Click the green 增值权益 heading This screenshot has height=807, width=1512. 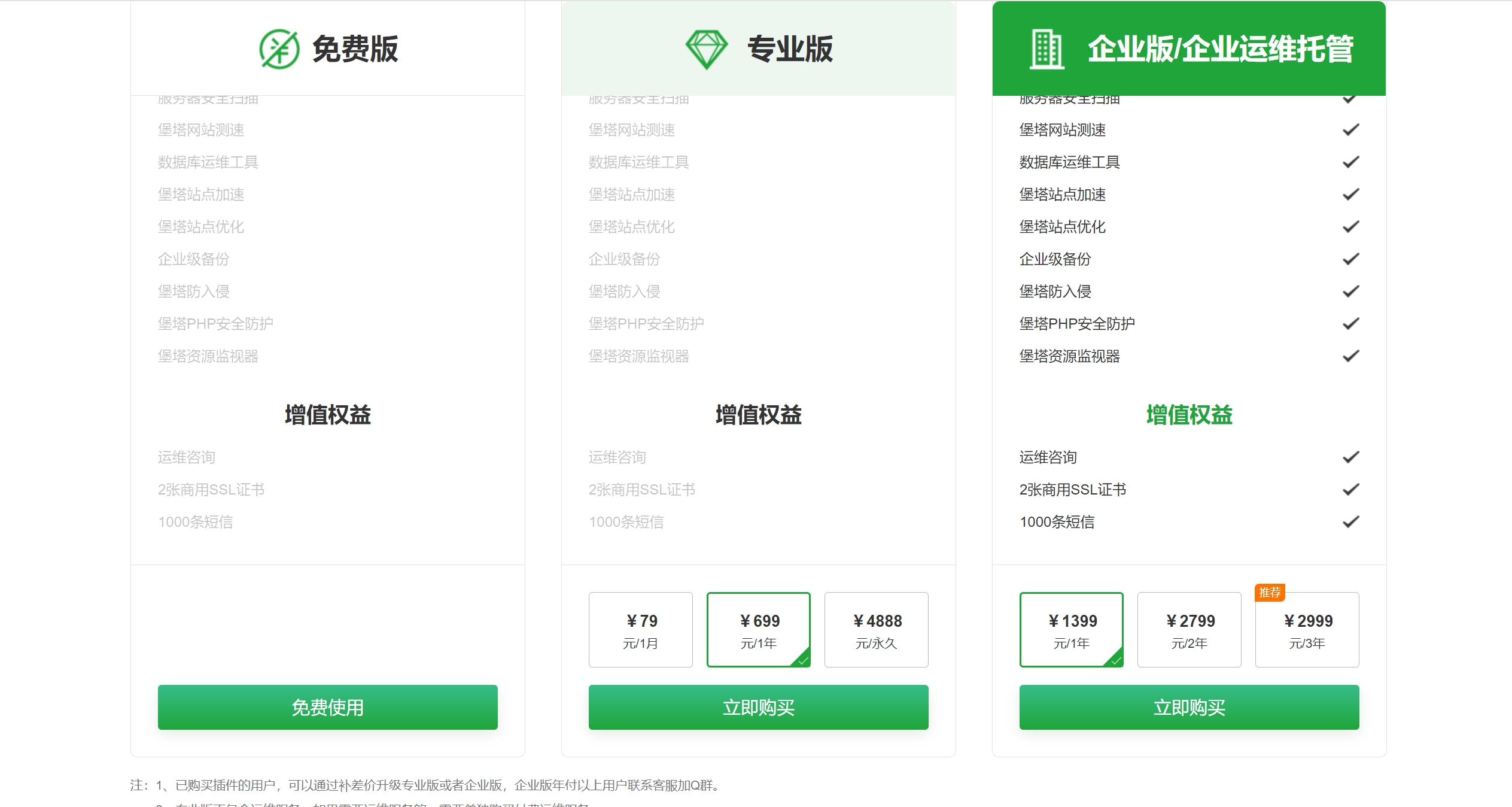pos(1189,415)
